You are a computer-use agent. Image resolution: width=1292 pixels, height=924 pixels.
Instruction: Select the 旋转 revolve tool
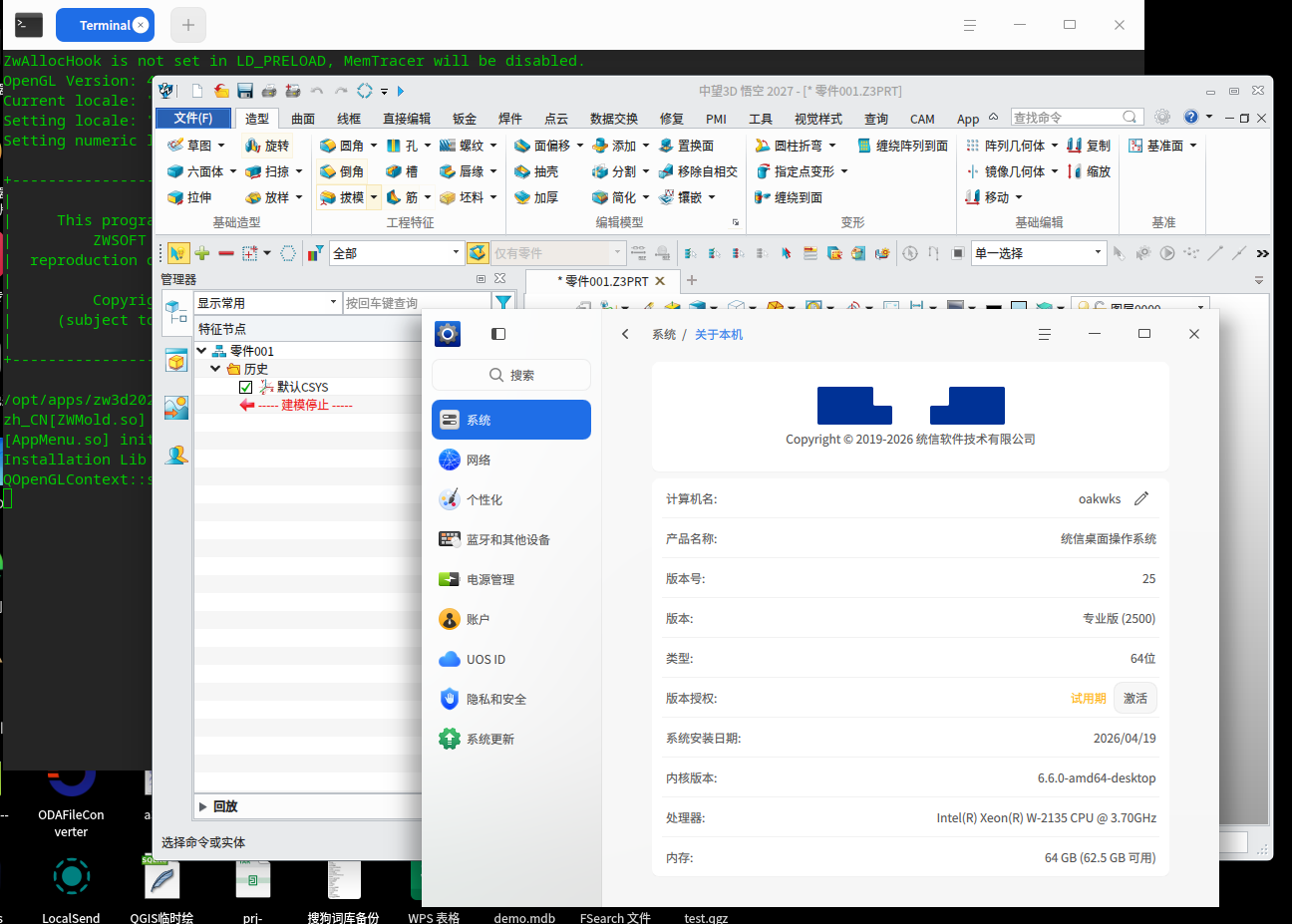click(267, 146)
